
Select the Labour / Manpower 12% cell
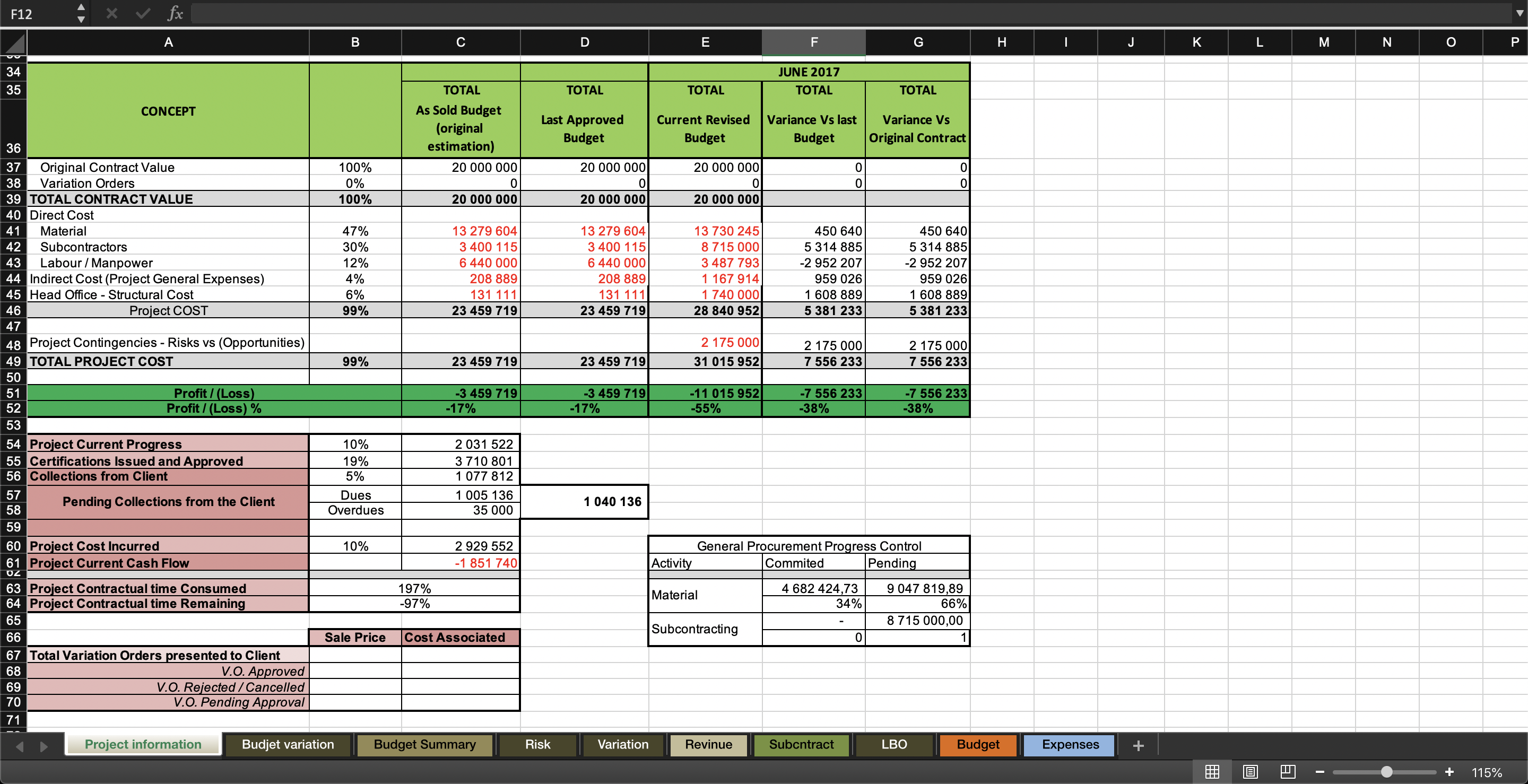pyautogui.click(x=355, y=263)
